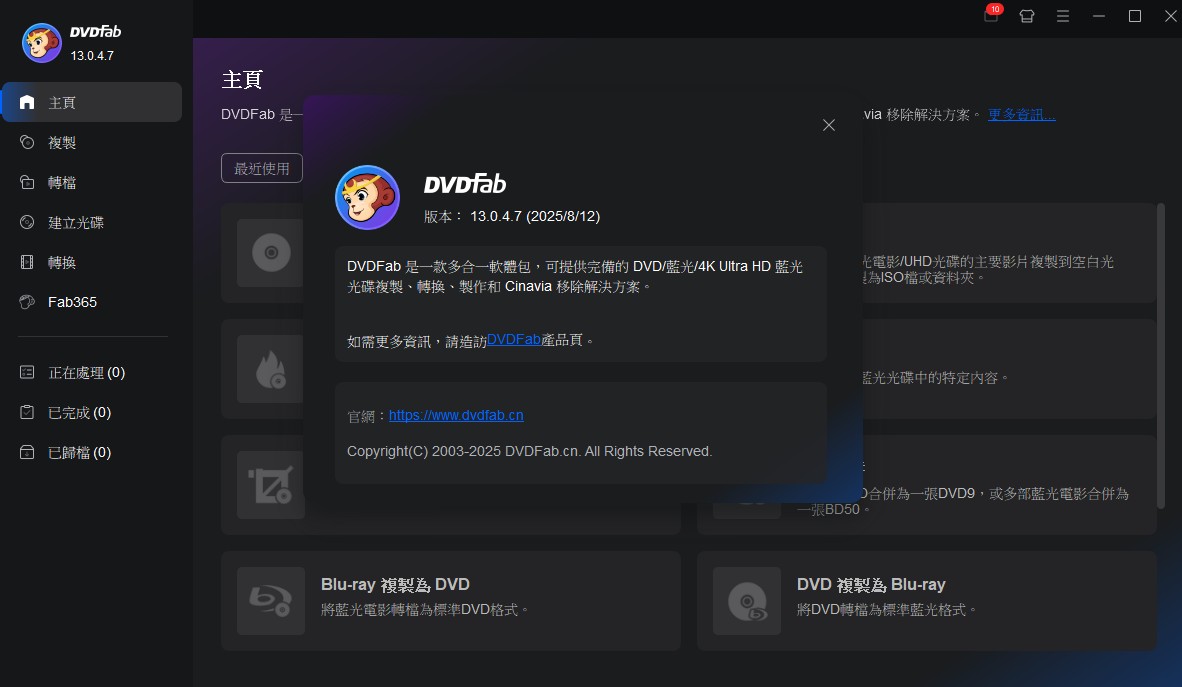The image size is (1182, 687).
Task: Click the 主頁 page heading
Action: click(x=242, y=79)
